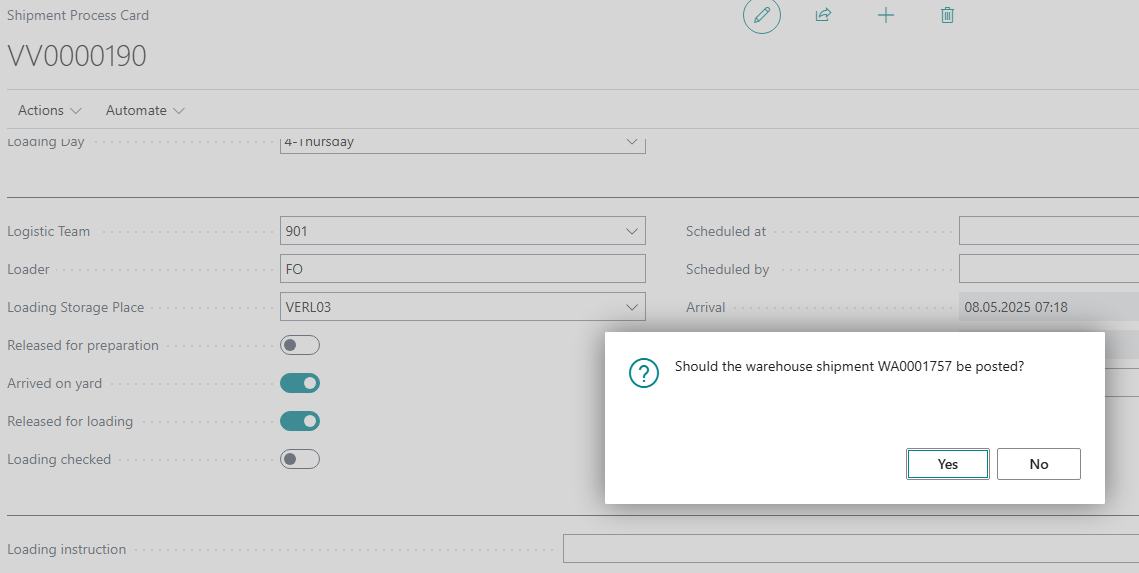Disable the Arrived on yard toggle

[300, 383]
